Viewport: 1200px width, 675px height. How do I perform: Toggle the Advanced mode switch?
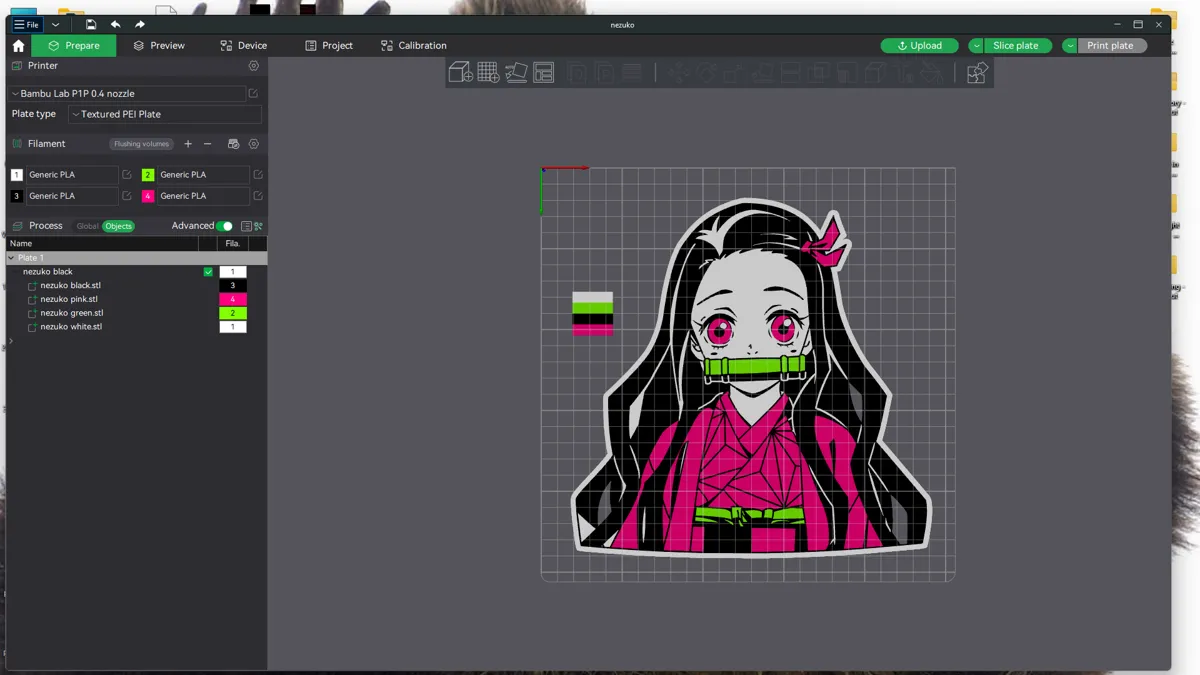(x=225, y=226)
